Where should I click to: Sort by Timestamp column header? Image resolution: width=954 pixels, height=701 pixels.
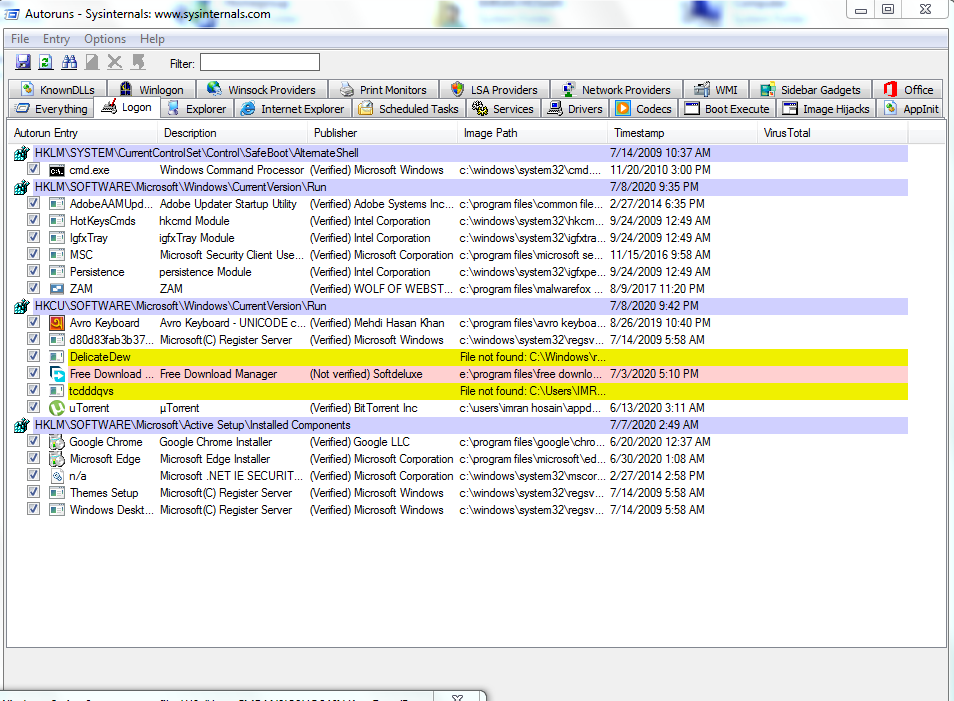[x=683, y=133]
